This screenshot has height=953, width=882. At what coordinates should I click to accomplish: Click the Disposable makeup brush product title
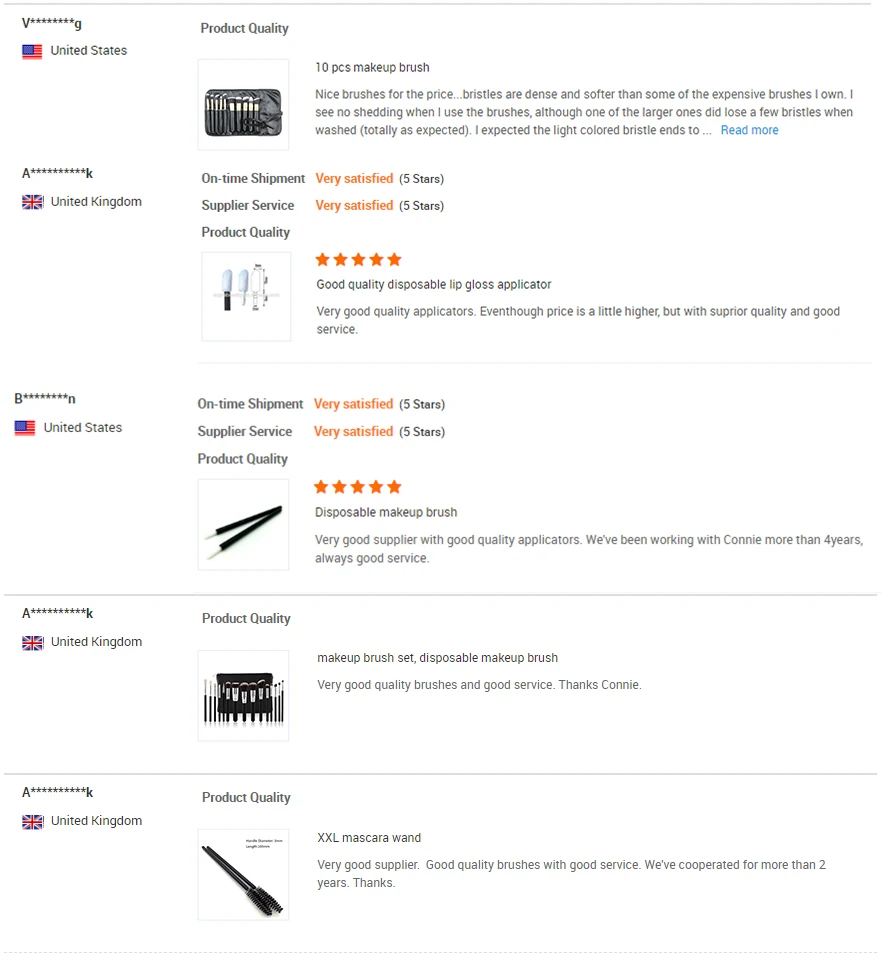(386, 512)
